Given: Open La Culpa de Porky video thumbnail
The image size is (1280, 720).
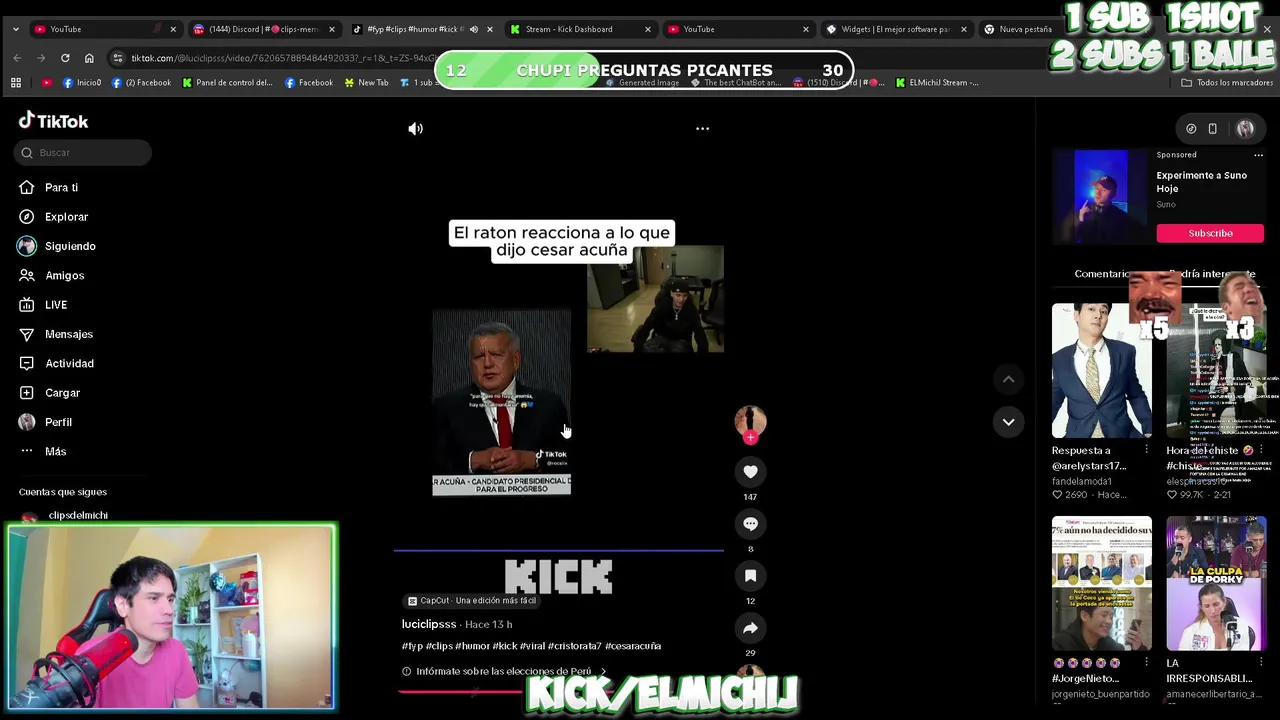Looking at the screenshot, I should pyautogui.click(x=1216, y=583).
